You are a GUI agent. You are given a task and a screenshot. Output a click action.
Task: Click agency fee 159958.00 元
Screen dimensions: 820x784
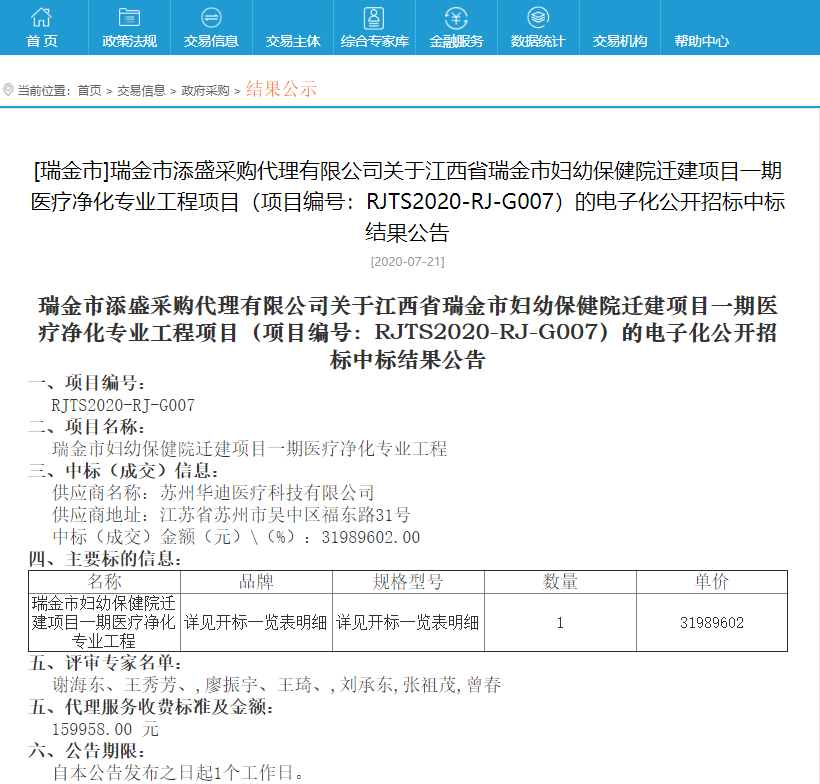click(105, 729)
